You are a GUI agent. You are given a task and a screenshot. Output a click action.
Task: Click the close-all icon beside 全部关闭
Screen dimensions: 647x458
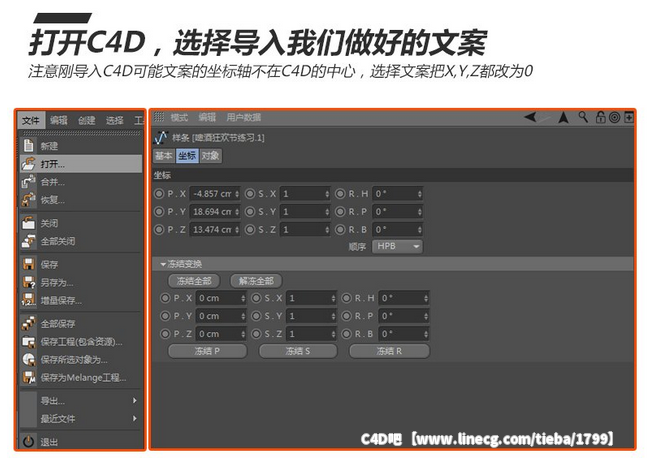coord(28,241)
